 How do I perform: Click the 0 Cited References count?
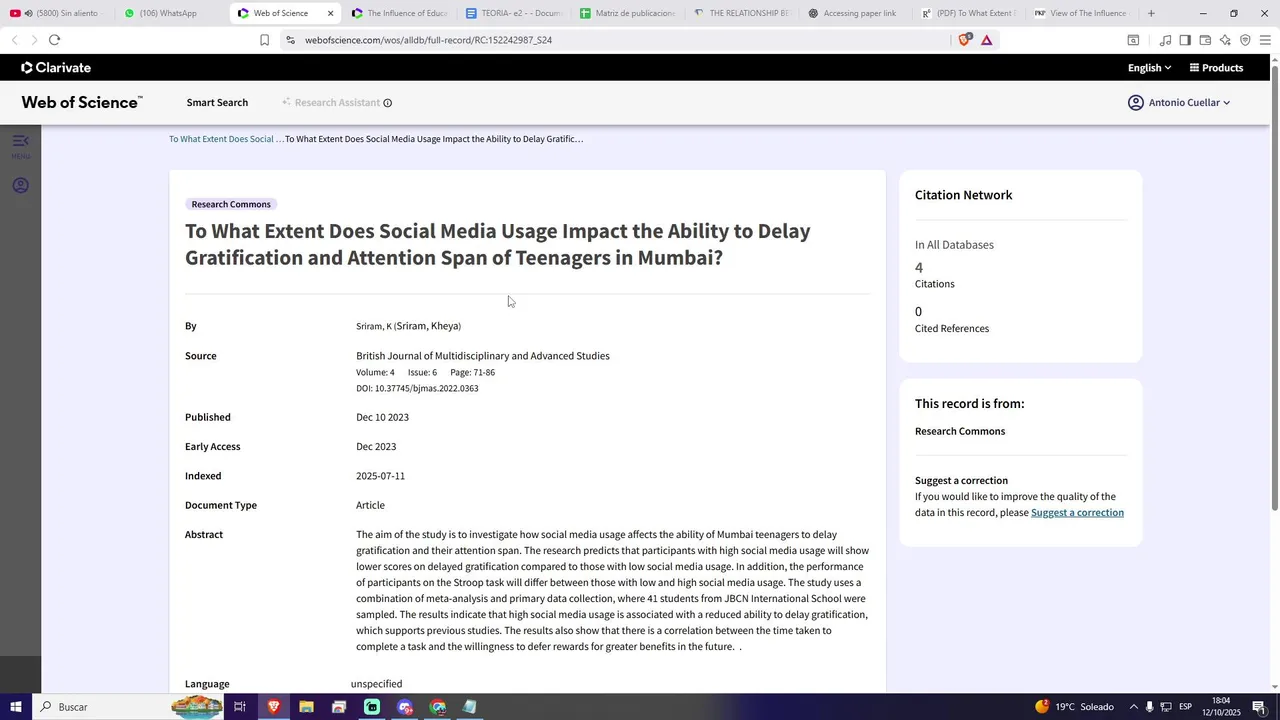pos(919,312)
